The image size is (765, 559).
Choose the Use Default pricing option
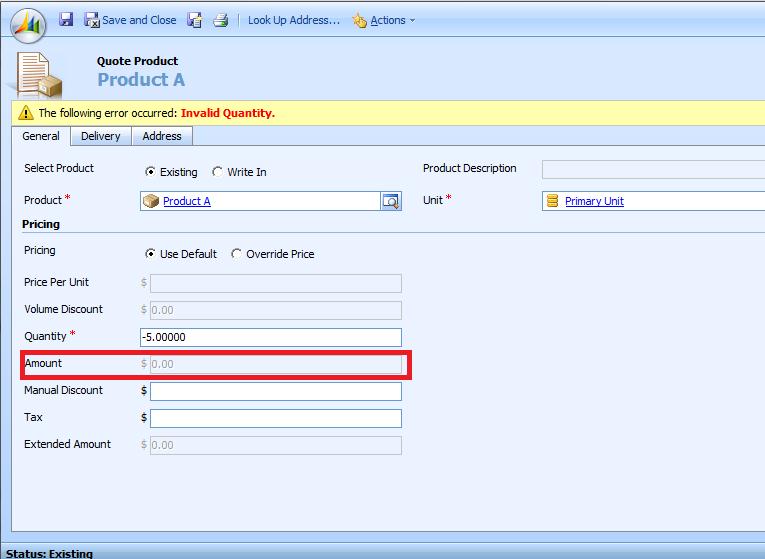(151, 254)
